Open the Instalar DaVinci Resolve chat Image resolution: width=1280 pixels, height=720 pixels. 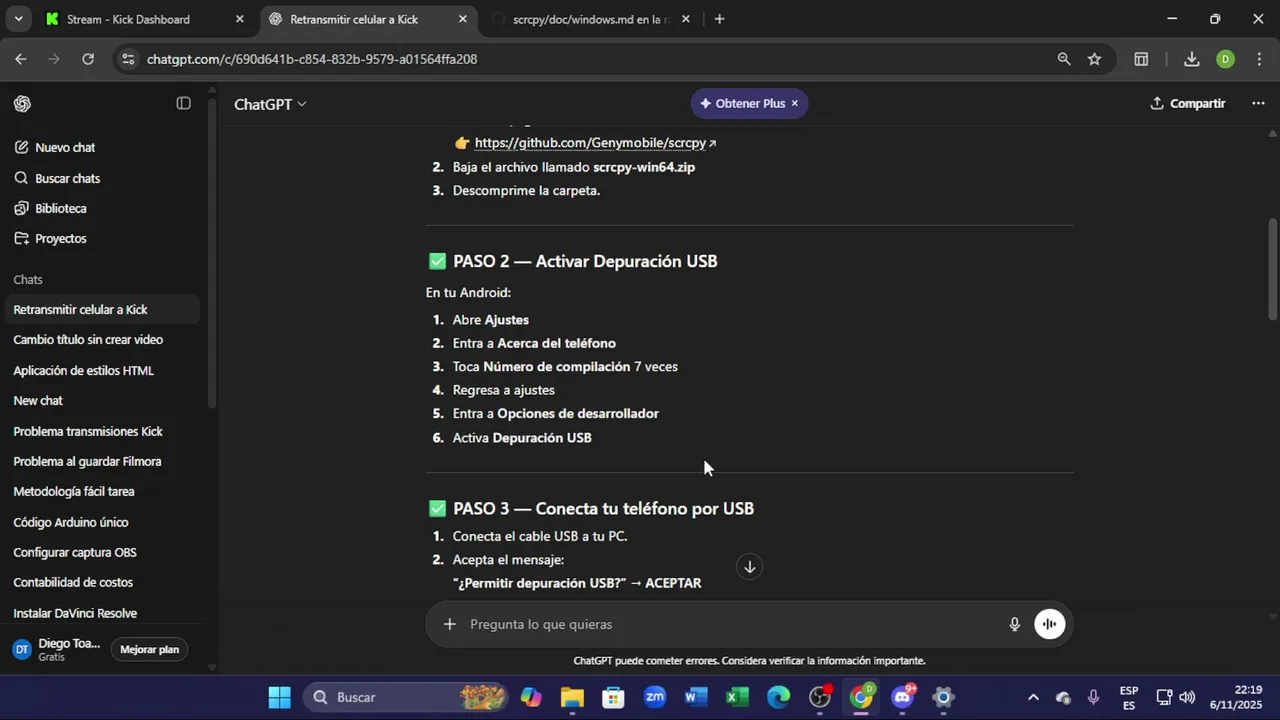pos(75,613)
